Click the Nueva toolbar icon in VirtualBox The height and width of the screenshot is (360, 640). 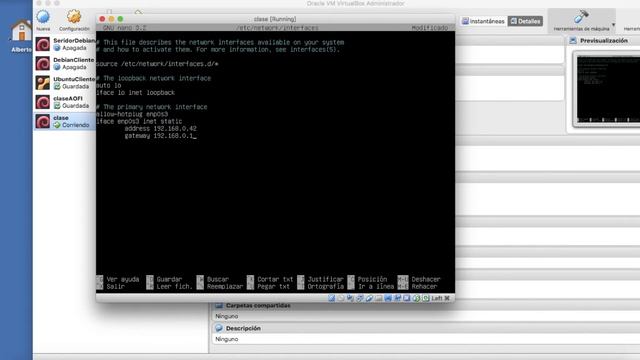pos(43,17)
